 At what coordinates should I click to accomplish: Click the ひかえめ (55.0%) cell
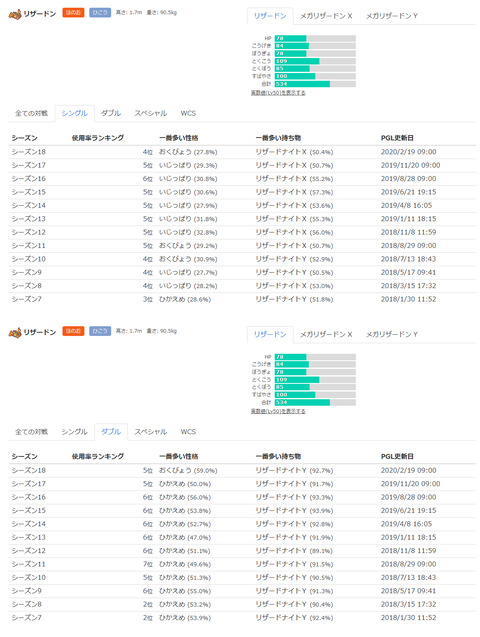point(185,591)
